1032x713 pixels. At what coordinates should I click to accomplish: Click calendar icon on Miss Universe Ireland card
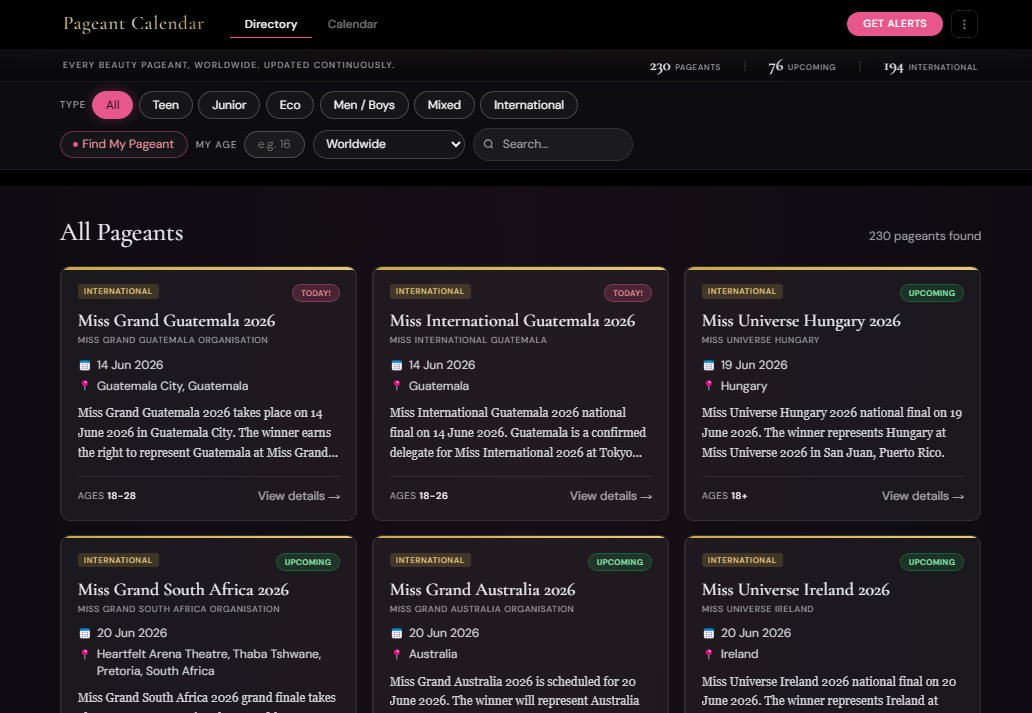click(x=708, y=633)
